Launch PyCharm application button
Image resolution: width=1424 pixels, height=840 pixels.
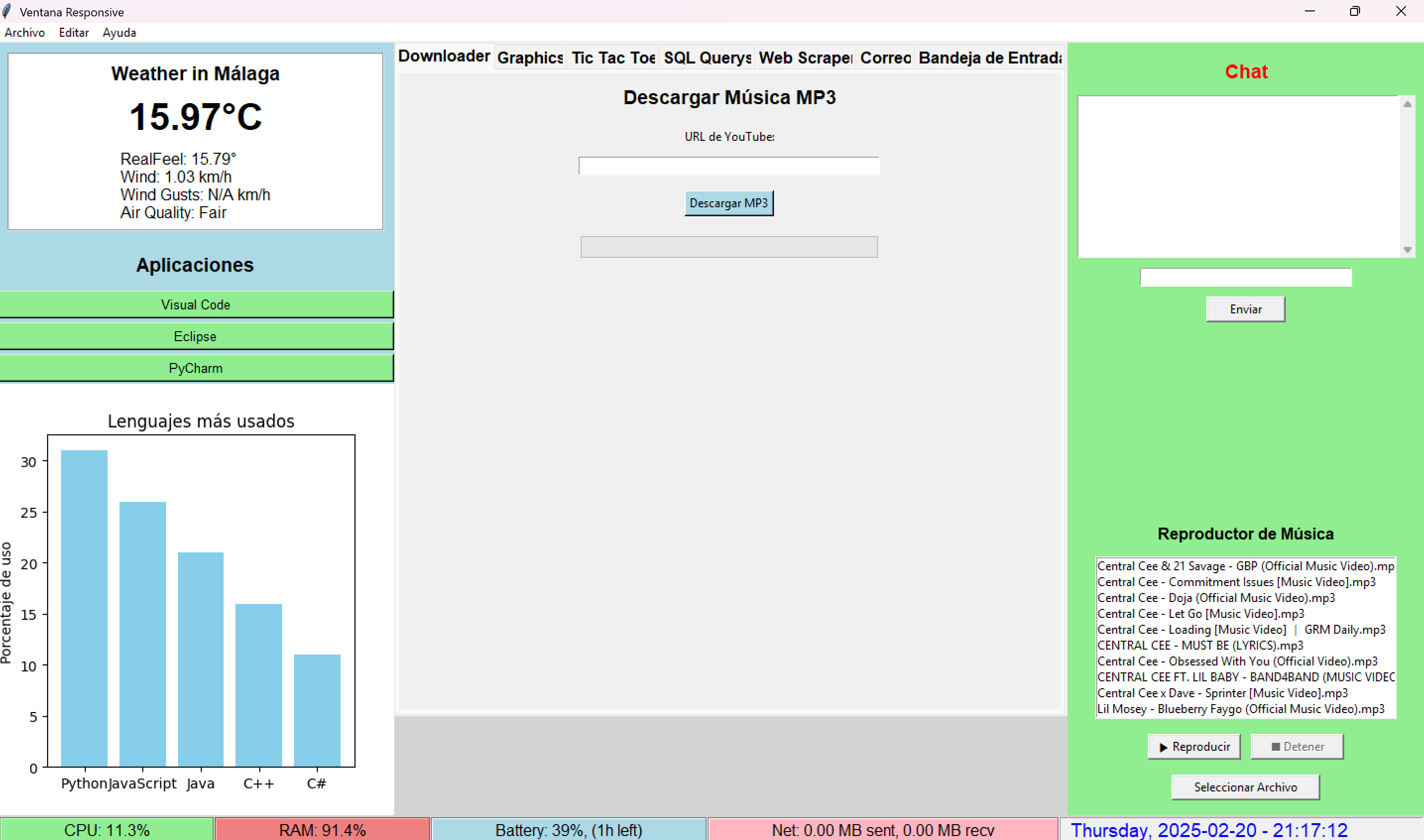click(196, 368)
